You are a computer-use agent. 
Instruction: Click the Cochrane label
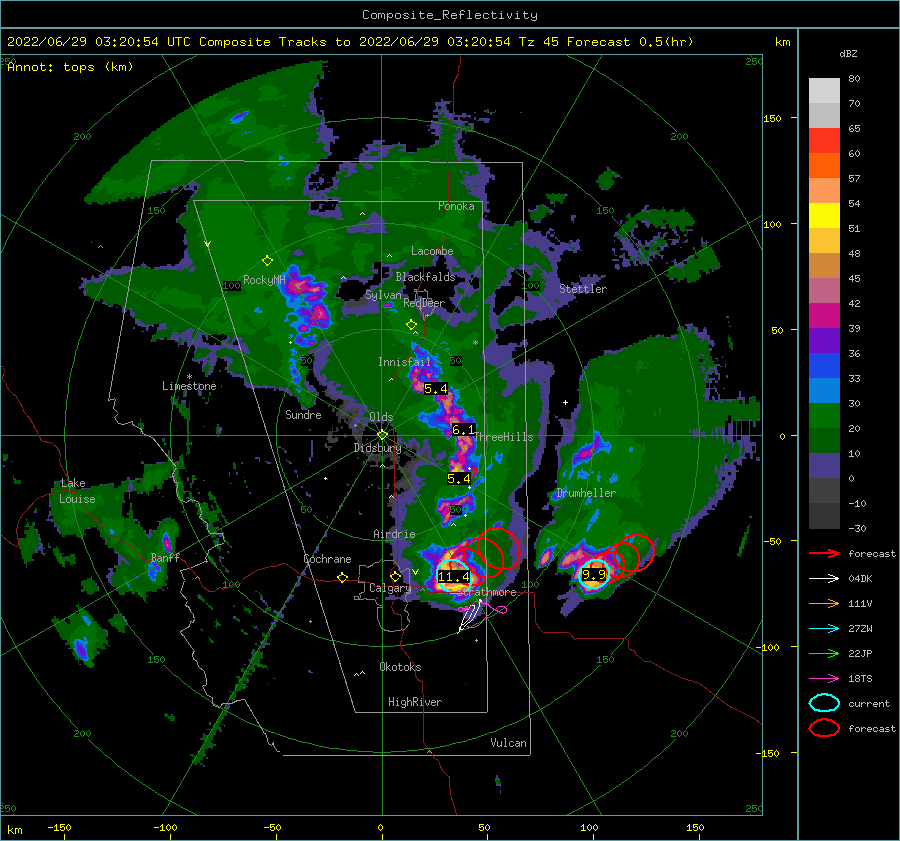pyautogui.click(x=327, y=559)
